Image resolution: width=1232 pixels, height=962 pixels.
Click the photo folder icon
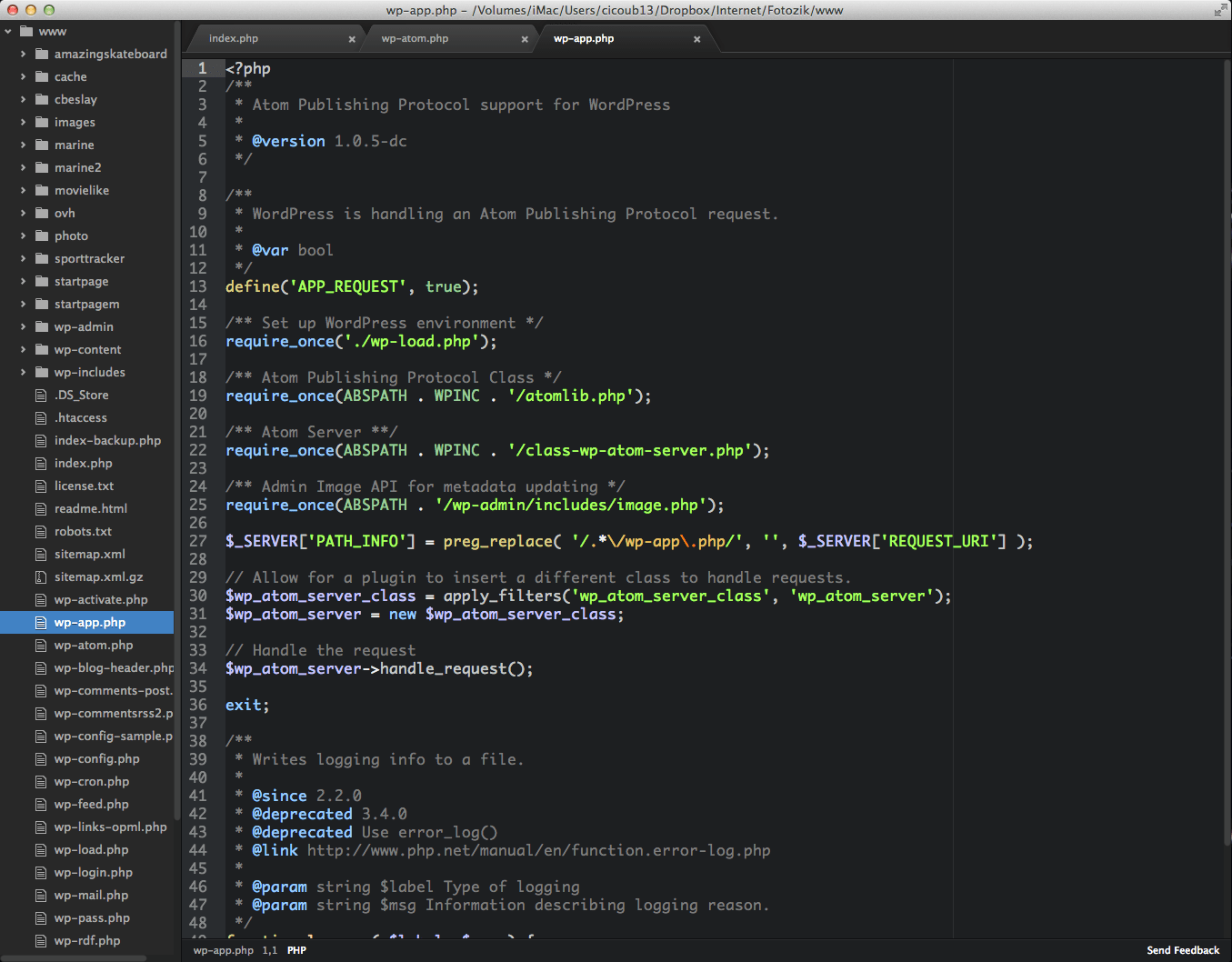[42, 235]
